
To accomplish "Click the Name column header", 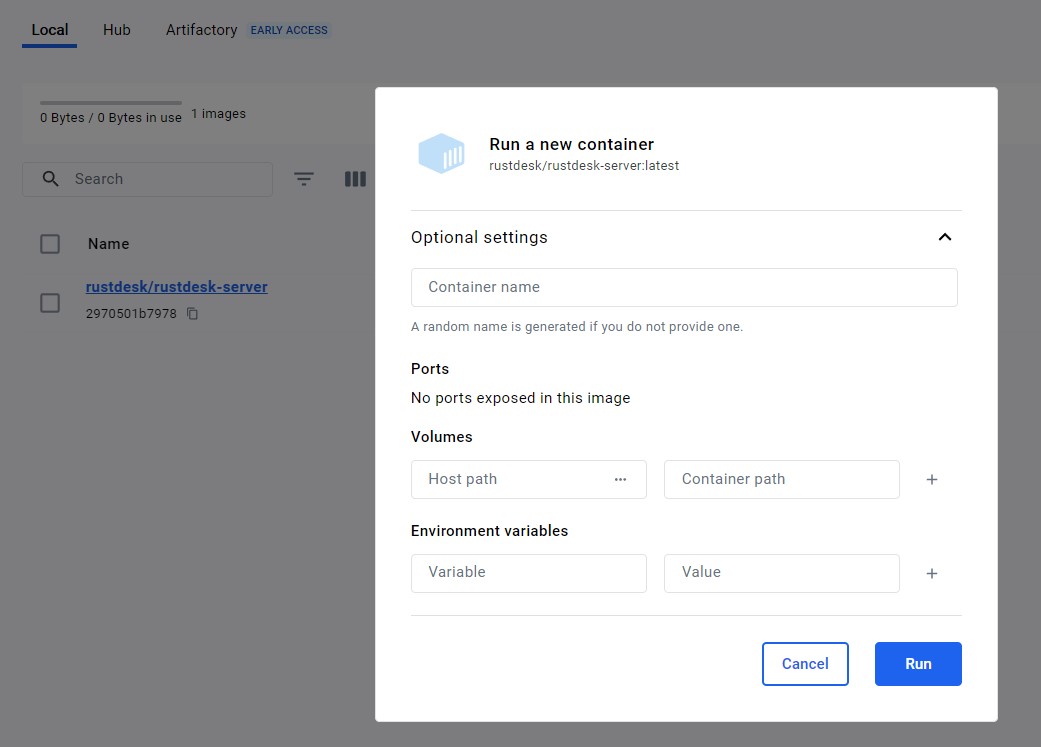I will [x=109, y=244].
